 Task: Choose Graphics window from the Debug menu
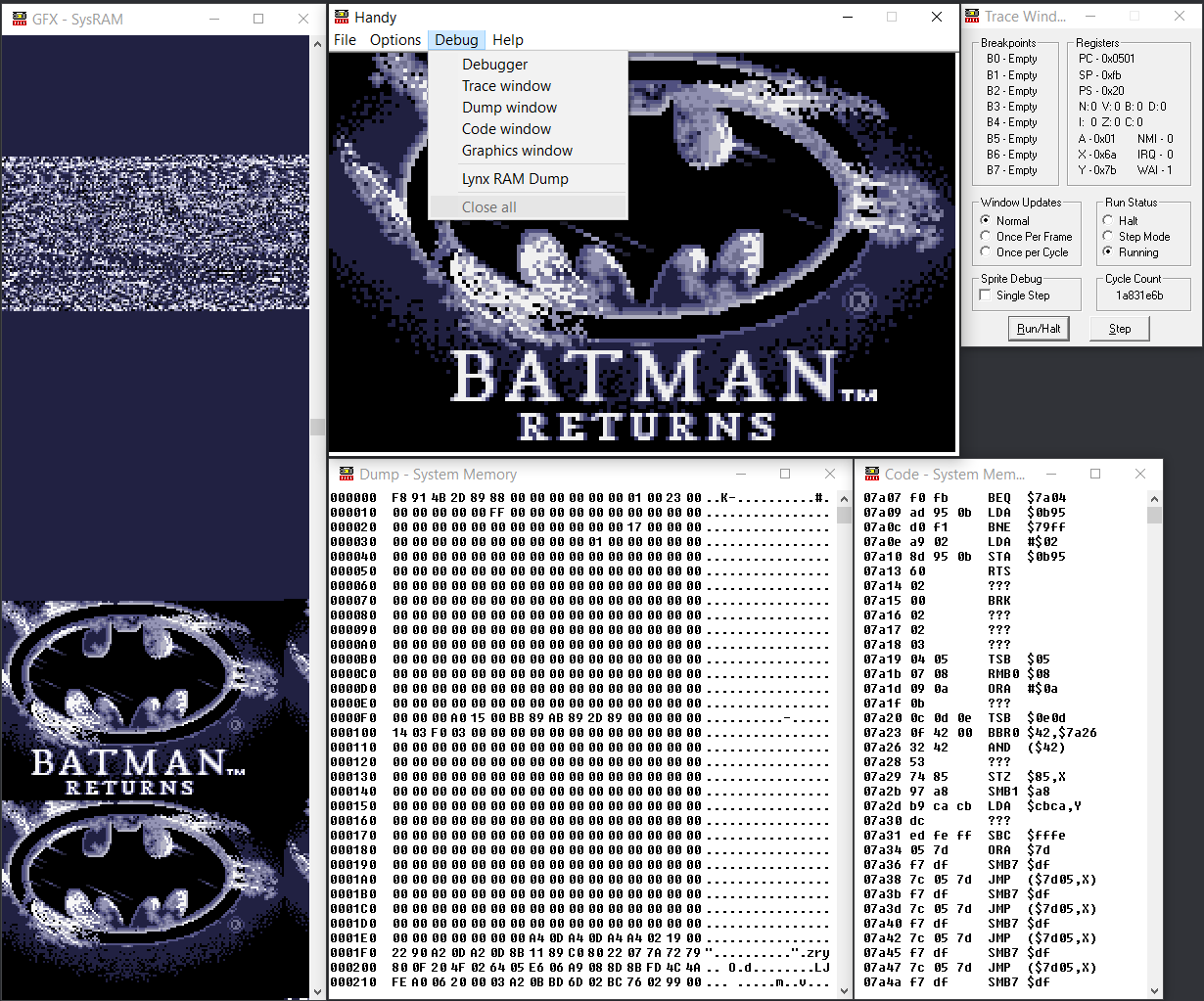528,151
